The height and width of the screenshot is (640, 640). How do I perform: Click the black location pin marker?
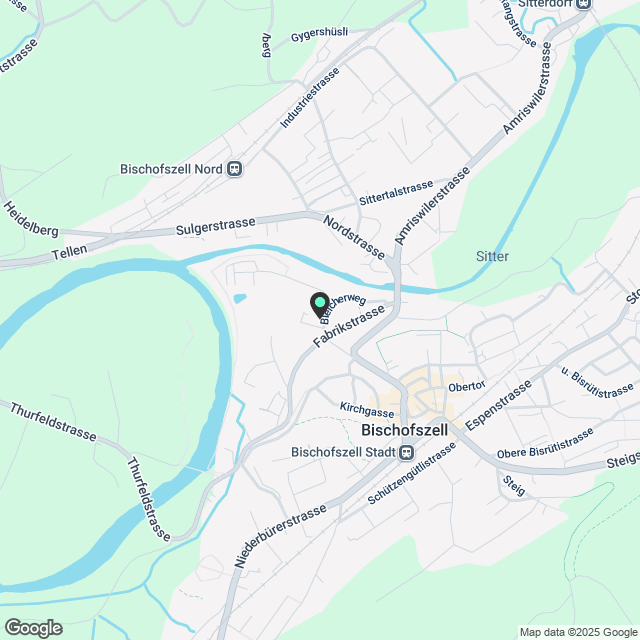tap(320, 305)
